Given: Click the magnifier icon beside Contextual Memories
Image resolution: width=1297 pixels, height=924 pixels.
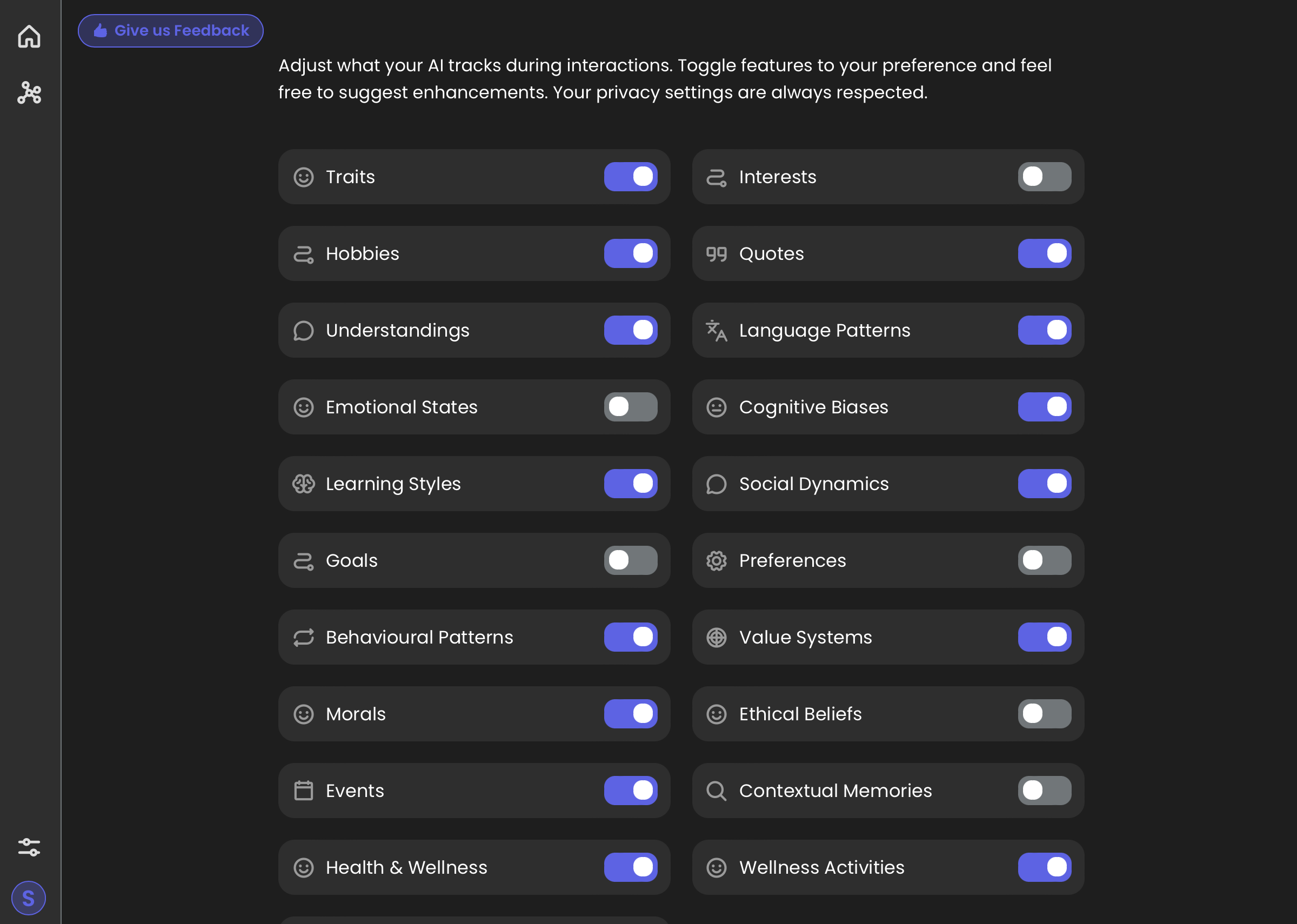Looking at the screenshot, I should point(716,791).
